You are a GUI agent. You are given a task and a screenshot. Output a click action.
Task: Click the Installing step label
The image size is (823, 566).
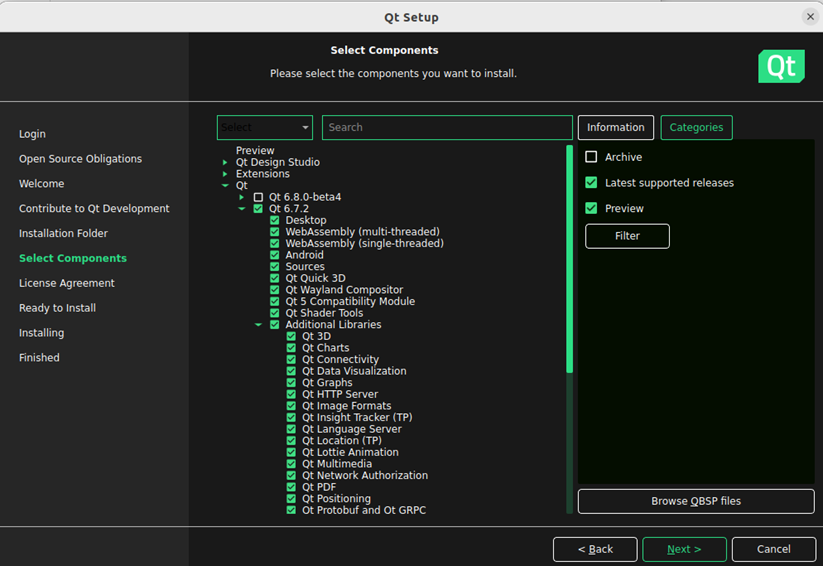pyautogui.click(x=41, y=333)
